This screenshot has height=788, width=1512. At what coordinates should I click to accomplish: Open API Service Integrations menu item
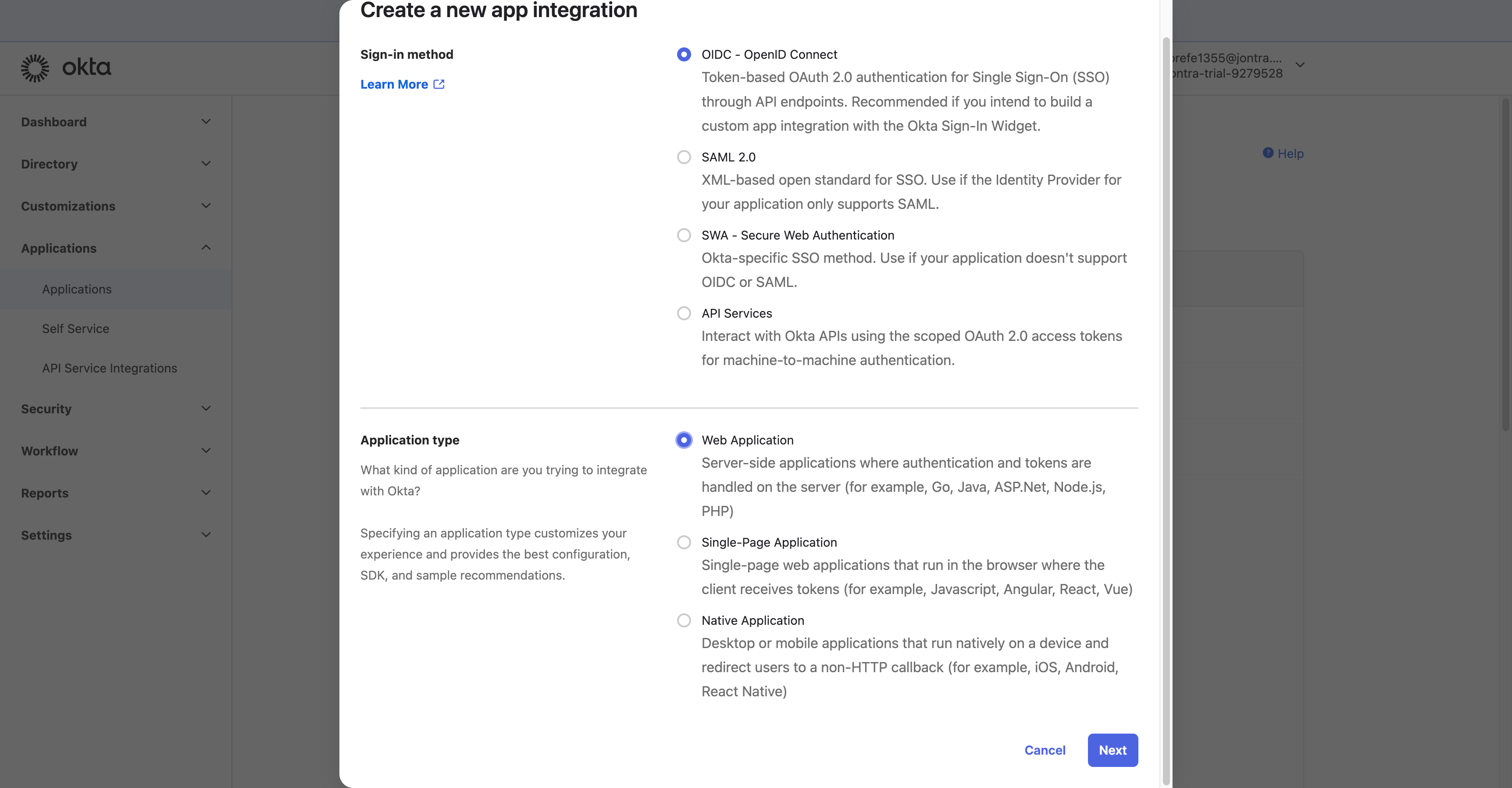click(x=110, y=368)
